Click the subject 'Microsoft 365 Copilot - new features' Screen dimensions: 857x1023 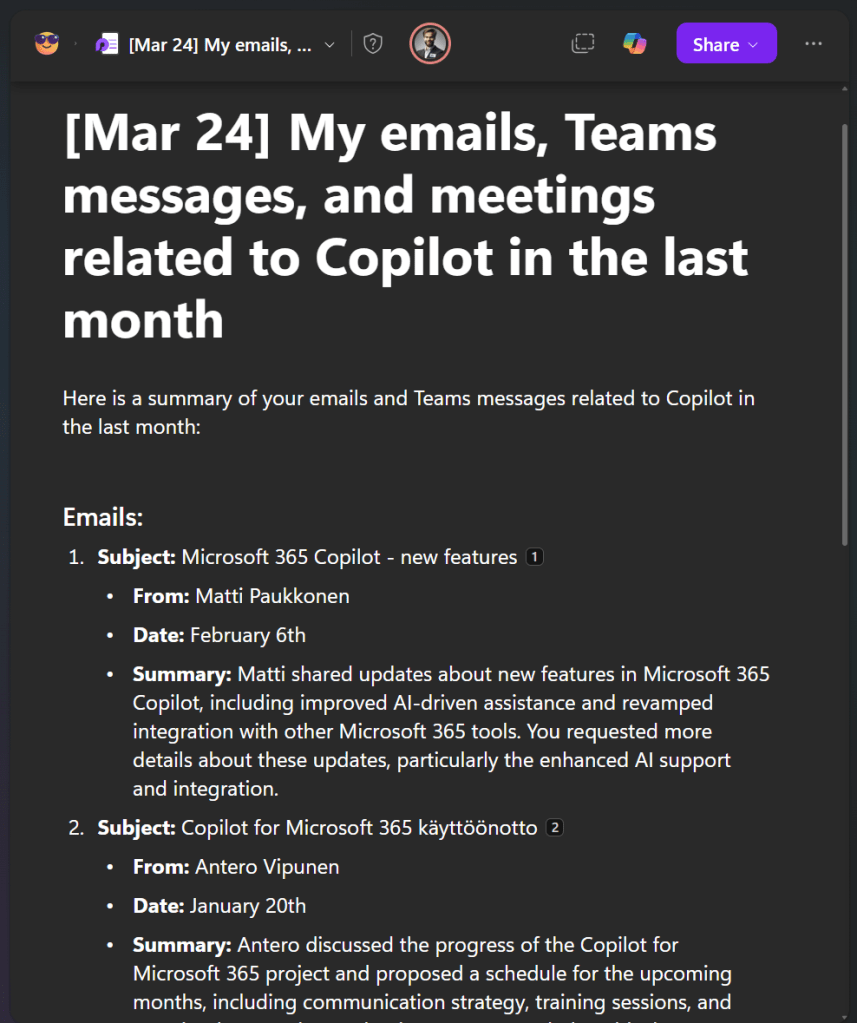click(x=348, y=557)
